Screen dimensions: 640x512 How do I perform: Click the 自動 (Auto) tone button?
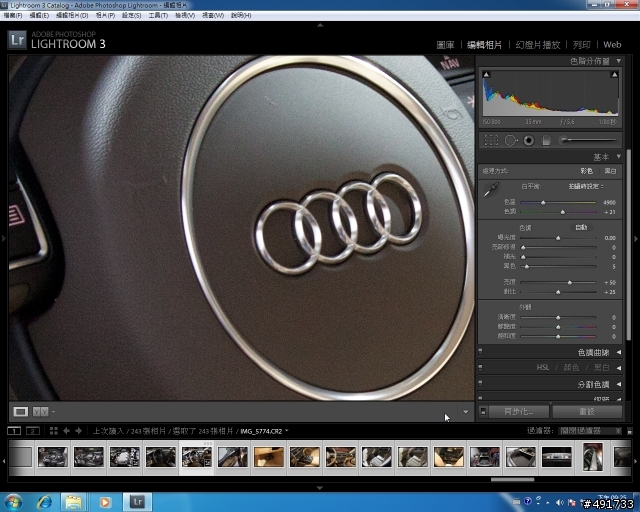(581, 227)
